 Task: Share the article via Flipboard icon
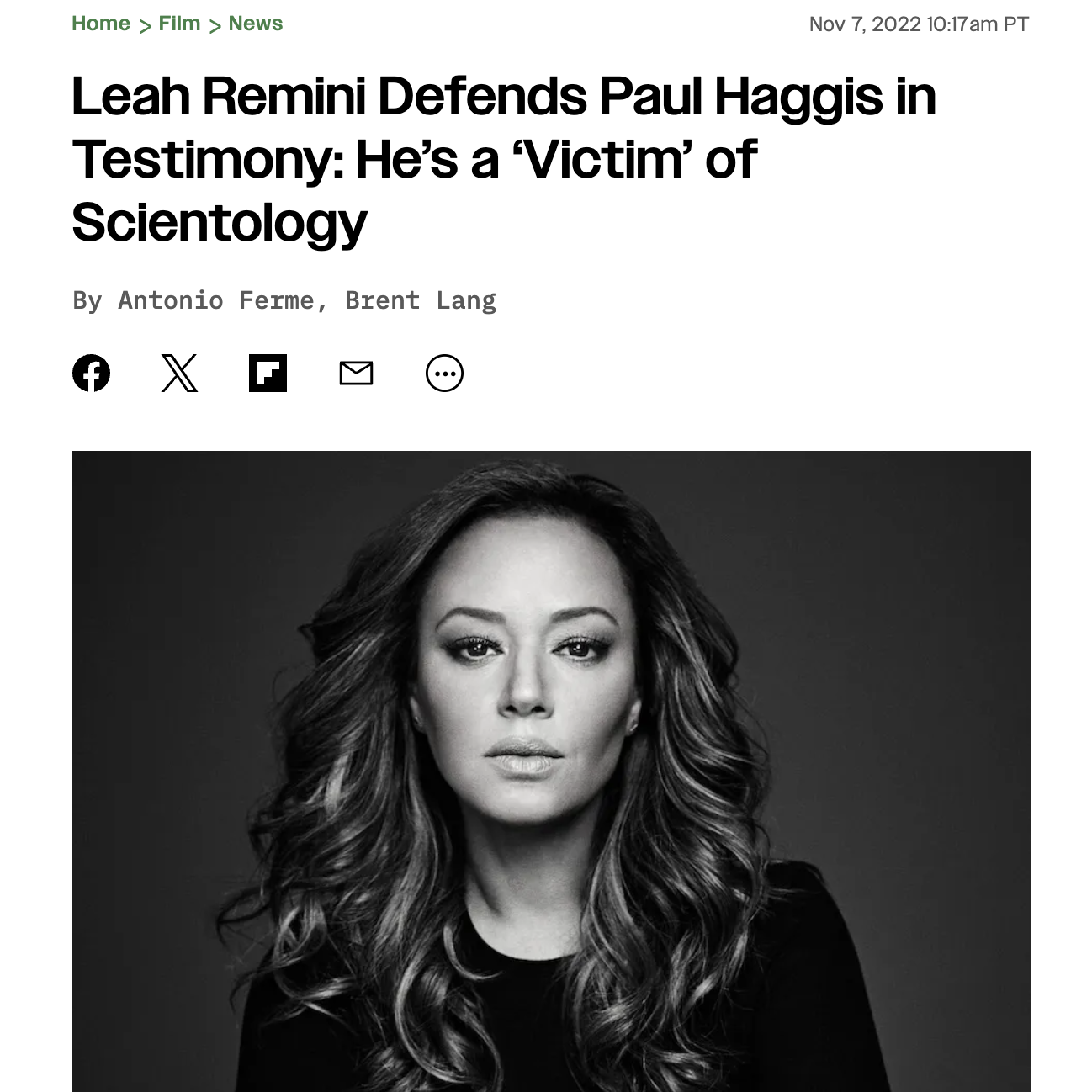(x=268, y=373)
